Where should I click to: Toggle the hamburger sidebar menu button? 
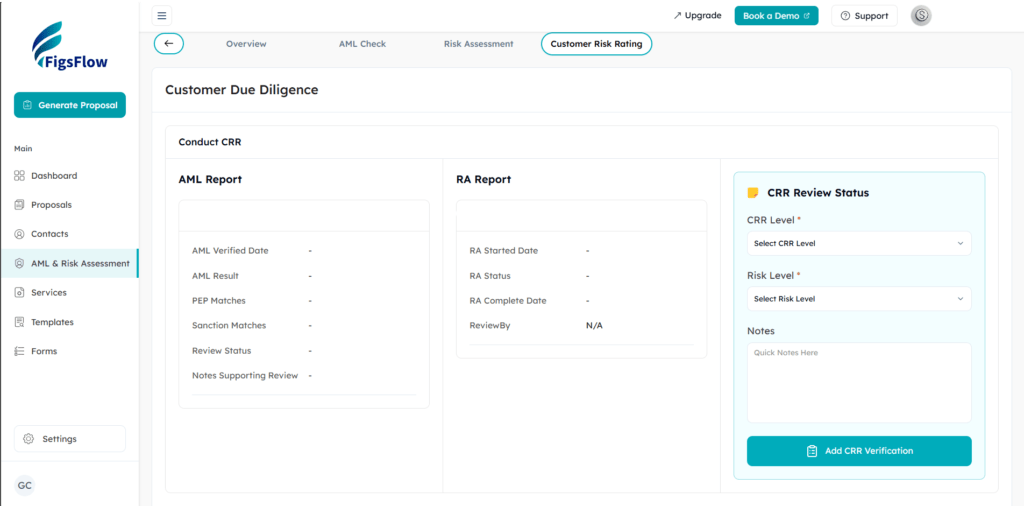coord(162,16)
